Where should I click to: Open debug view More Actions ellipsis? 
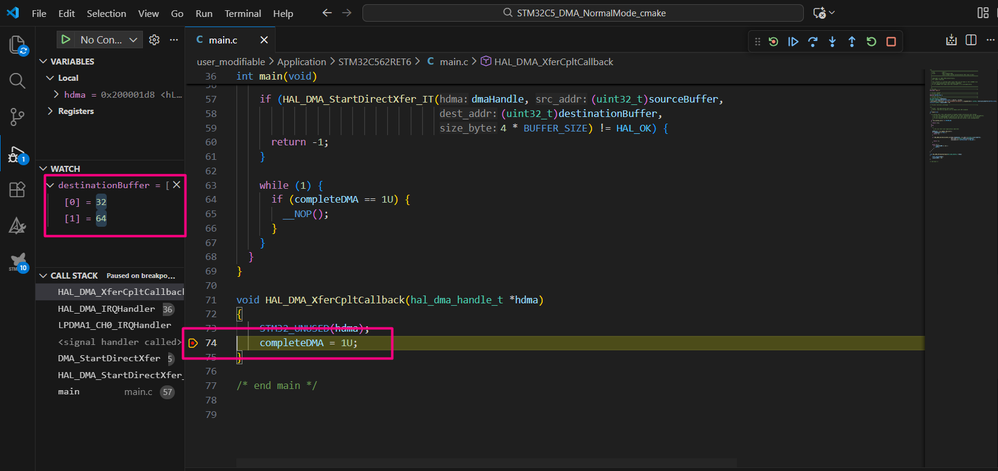(x=174, y=39)
